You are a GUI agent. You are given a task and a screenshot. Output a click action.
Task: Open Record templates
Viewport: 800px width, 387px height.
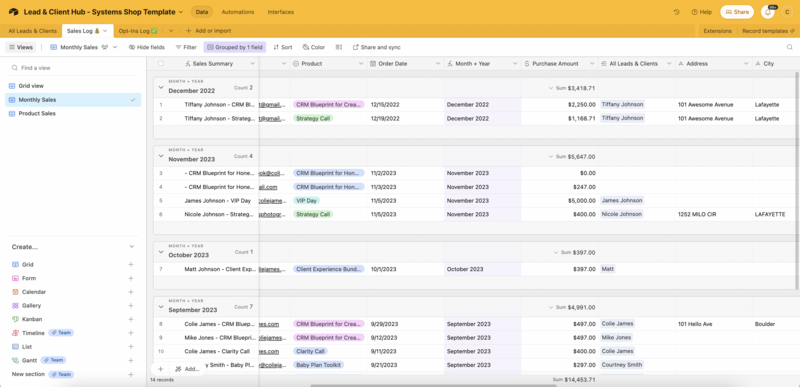tap(768, 31)
